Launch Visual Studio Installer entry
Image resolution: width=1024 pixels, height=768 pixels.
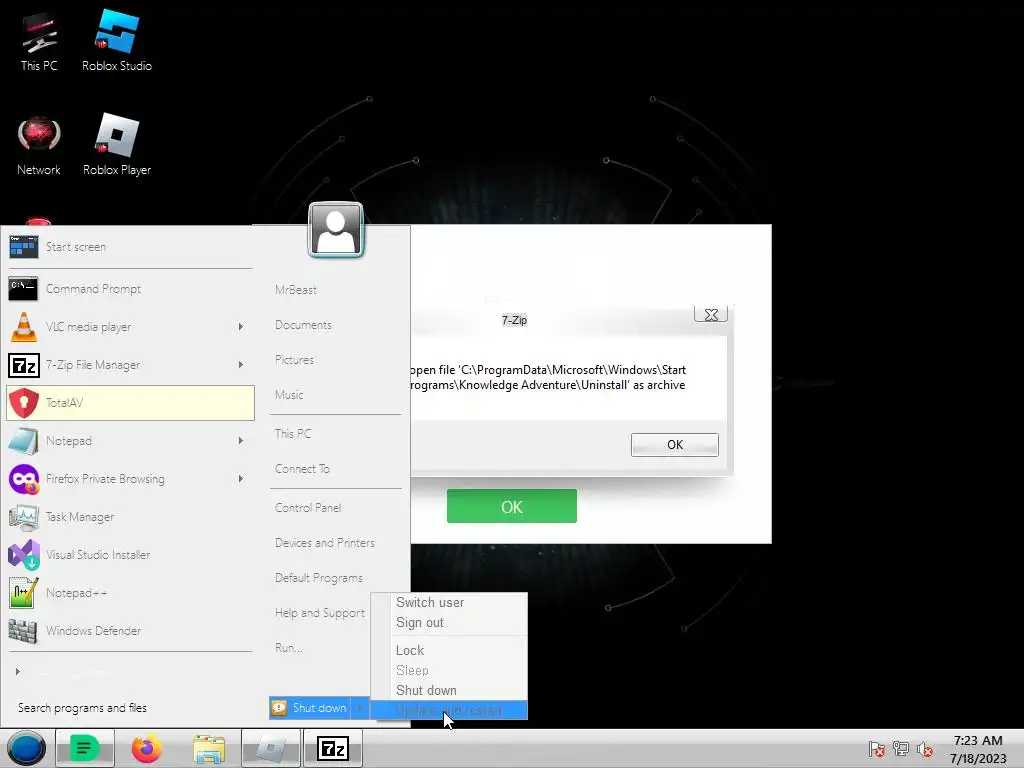tap(130, 554)
